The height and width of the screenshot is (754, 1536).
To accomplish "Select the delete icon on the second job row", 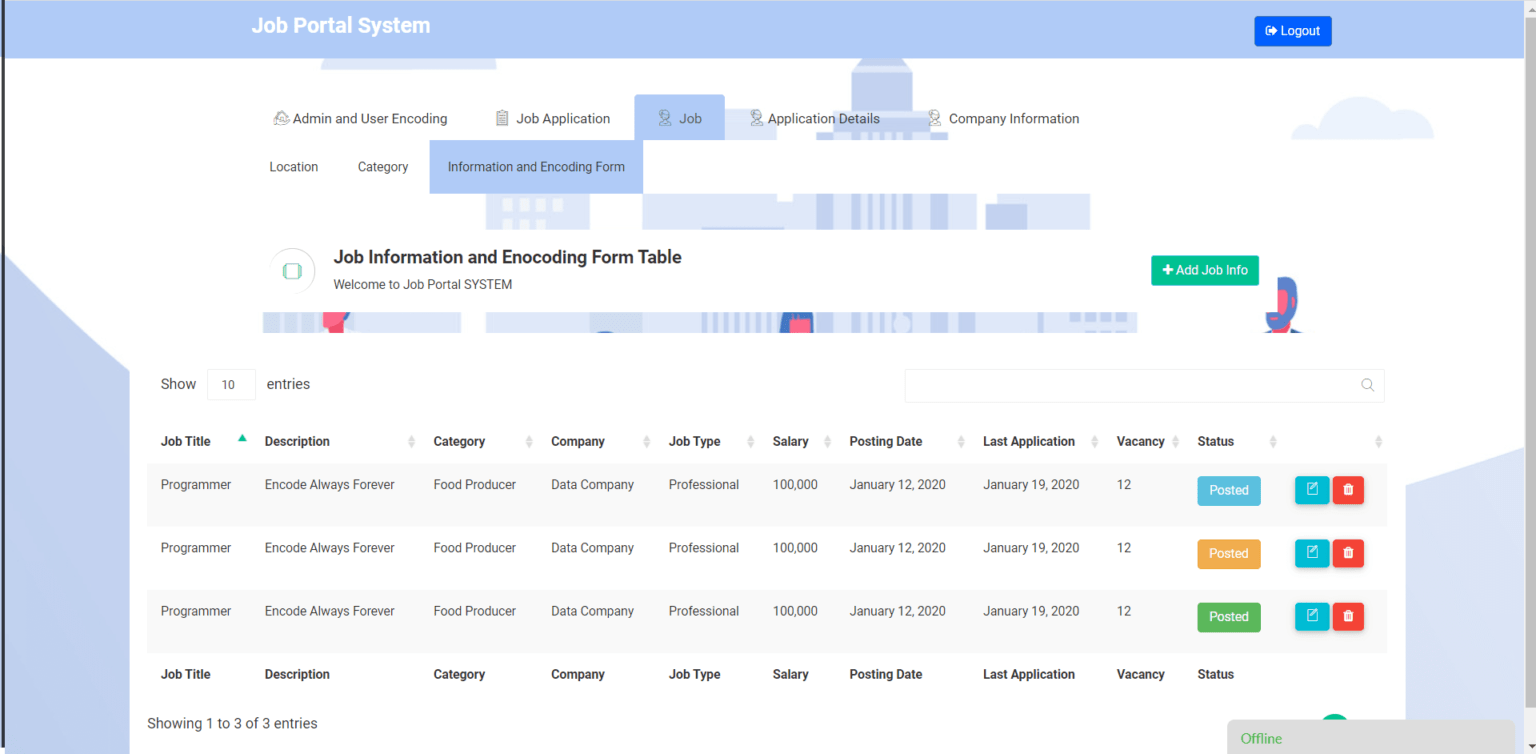I will tap(1348, 553).
